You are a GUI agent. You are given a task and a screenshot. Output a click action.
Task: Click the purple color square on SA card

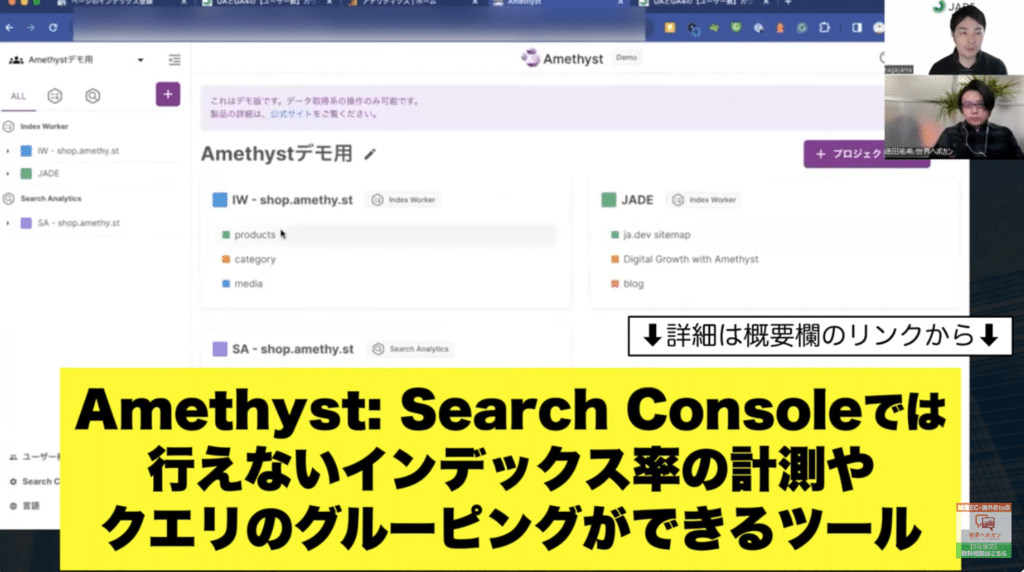click(x=220, y=349)
